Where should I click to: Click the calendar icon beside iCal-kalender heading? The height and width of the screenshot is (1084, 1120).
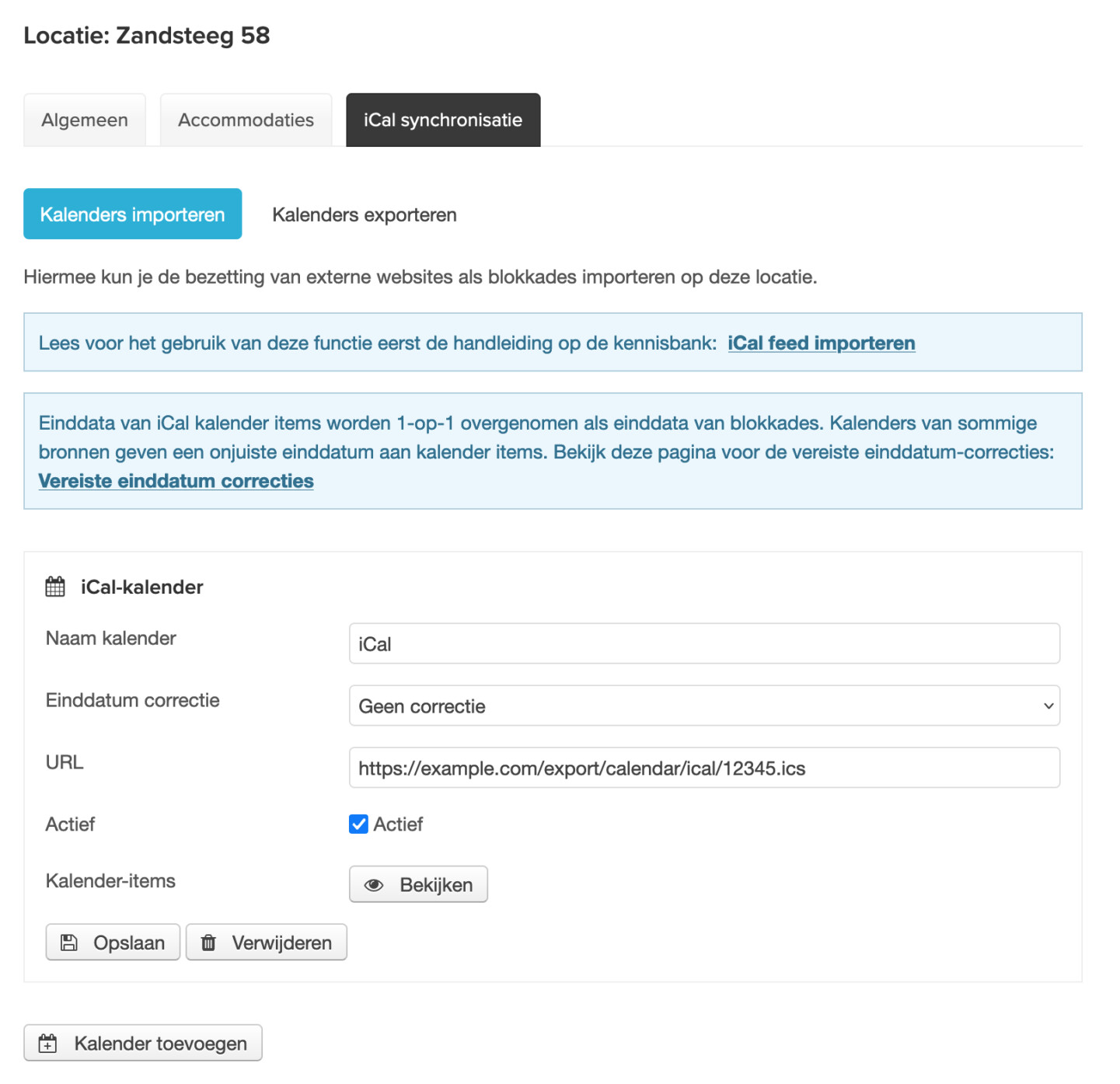coord(55,587)
